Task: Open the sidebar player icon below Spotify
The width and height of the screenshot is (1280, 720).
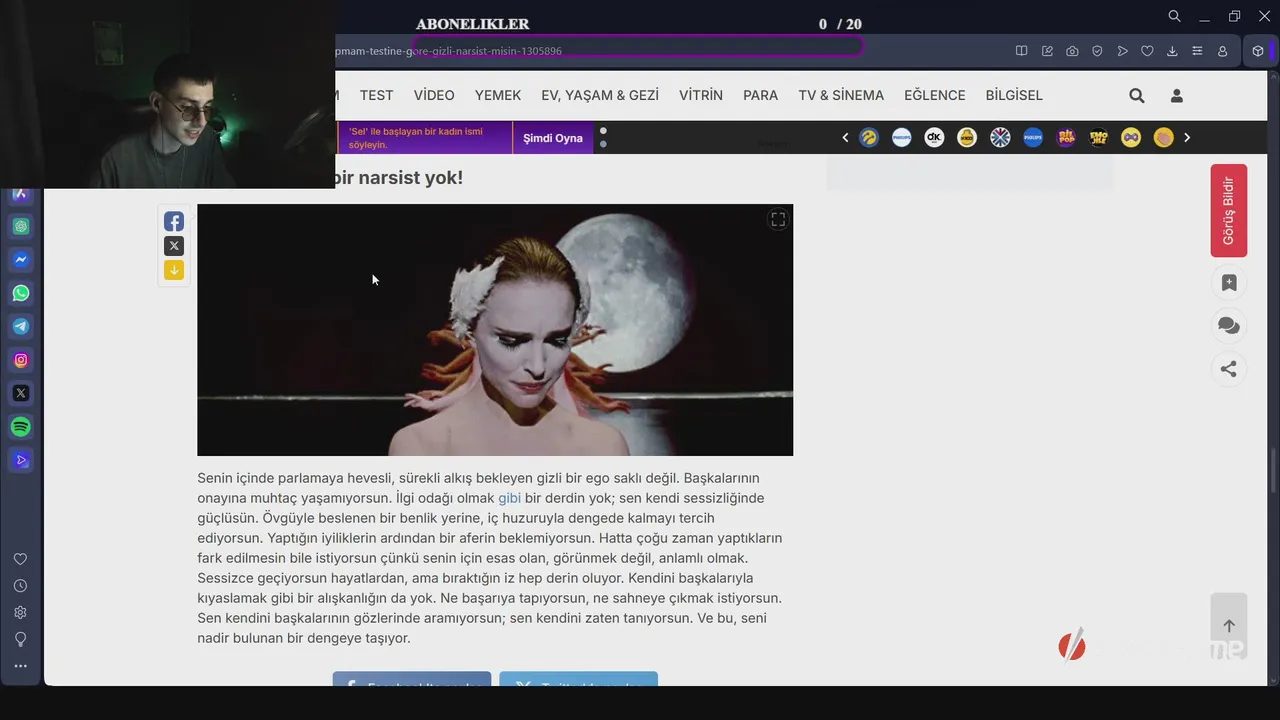Action: (21, 460)
